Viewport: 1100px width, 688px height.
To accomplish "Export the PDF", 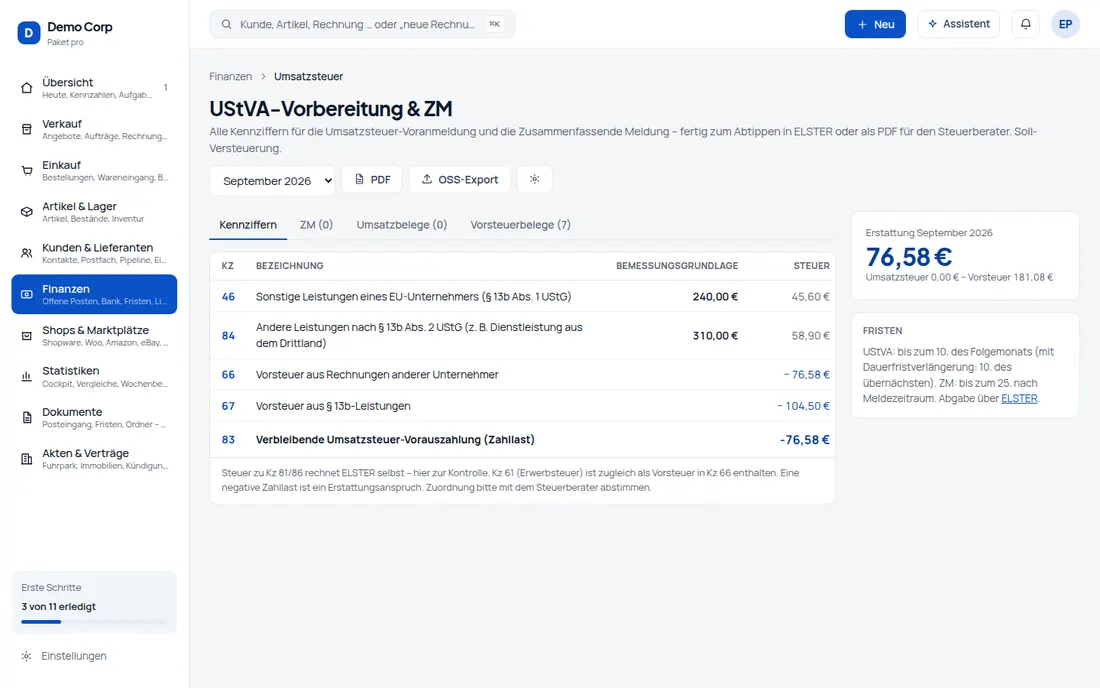I will [372, 180].
